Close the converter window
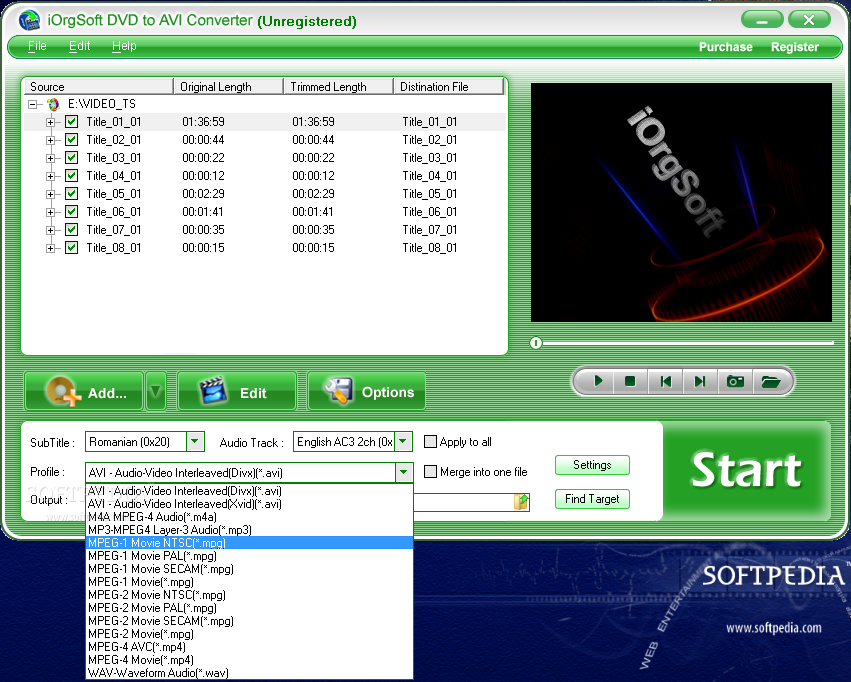 click(x=809, y=20)
